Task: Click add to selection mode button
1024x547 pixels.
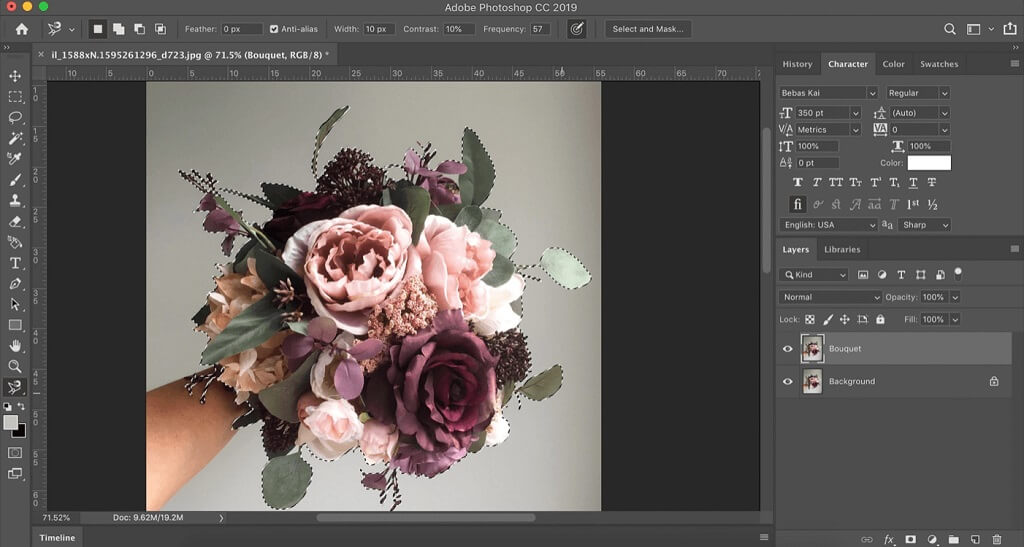Action: tap(119, 29)
